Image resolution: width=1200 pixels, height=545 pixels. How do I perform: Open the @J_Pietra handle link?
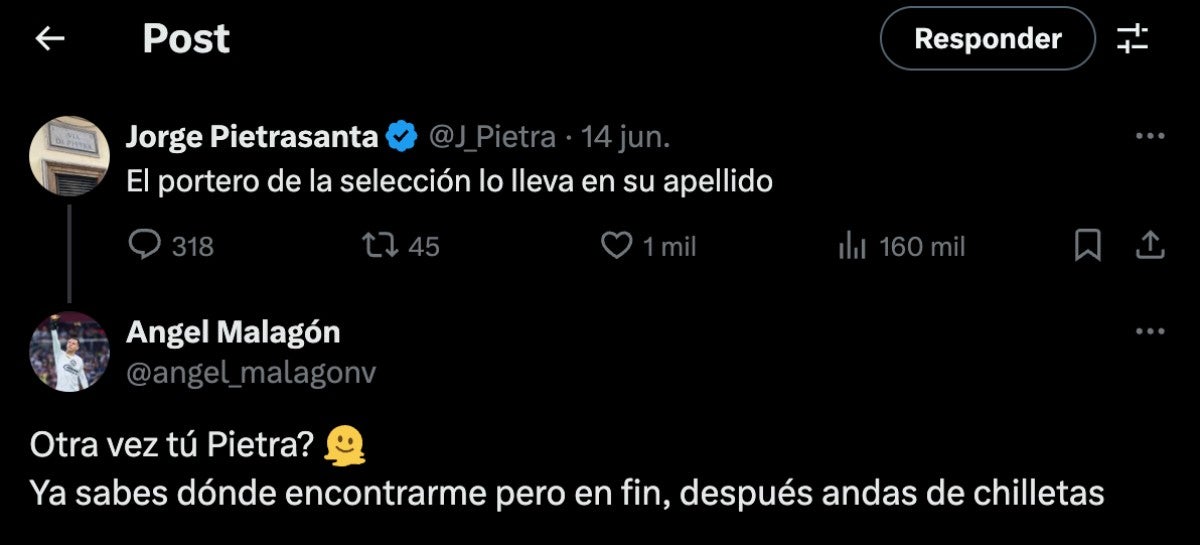pos(492,137)
